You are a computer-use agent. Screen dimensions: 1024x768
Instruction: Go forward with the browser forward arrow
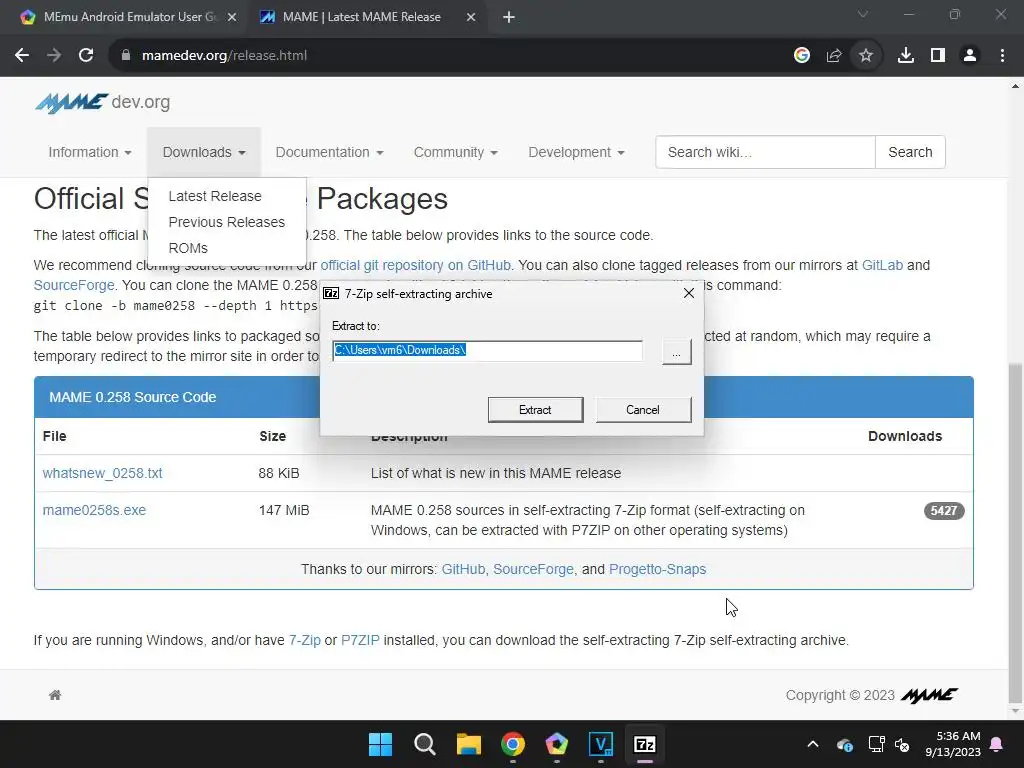tap(54, 56)
